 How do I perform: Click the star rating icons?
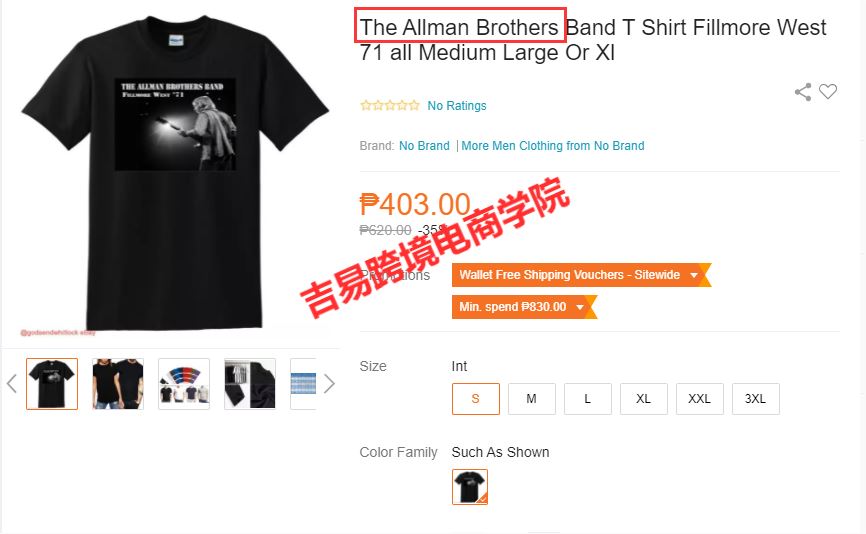pos(389,105)
